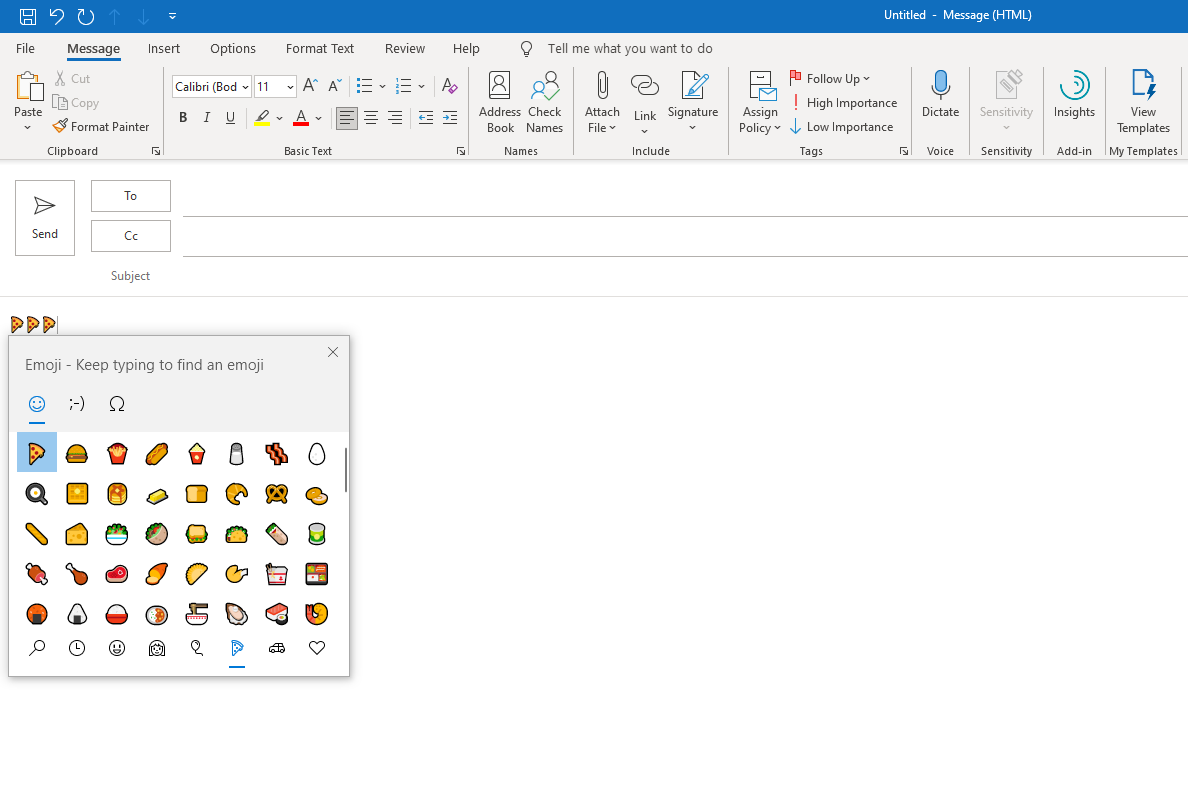Toggle High Importance on the message

coord(845,102)
